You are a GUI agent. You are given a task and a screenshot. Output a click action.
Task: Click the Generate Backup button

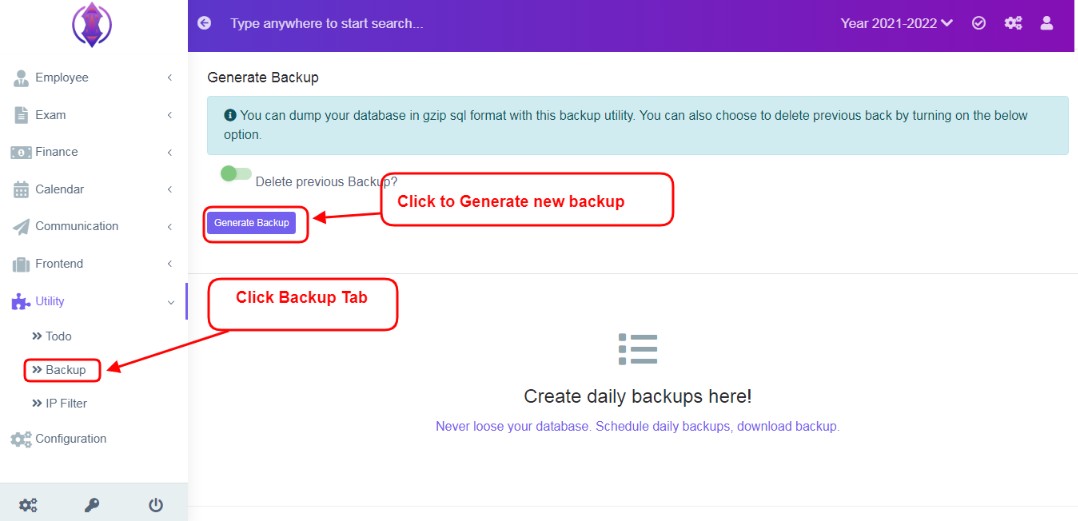[x=252, y=223]
